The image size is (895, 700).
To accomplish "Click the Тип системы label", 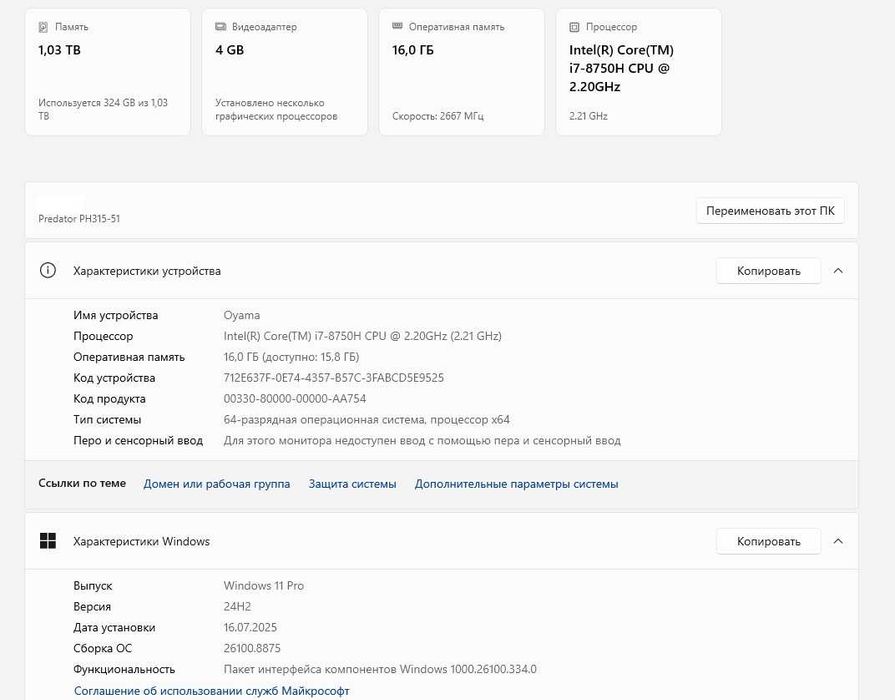I will point(107,420).
